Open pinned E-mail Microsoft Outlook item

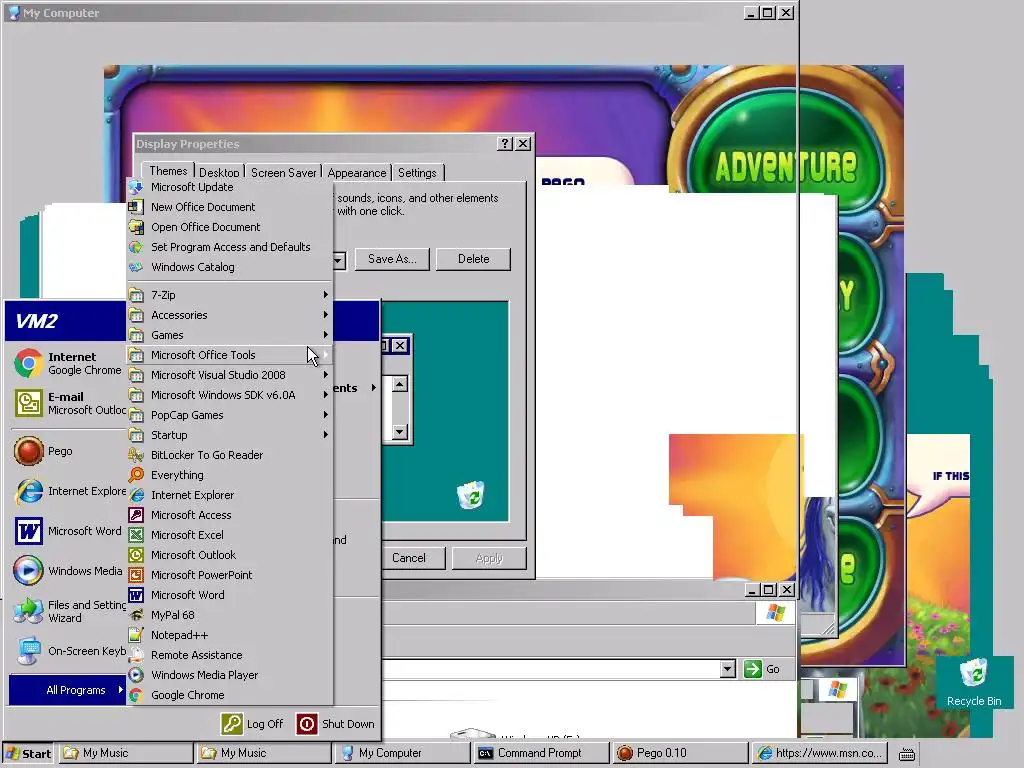pyautogui.click(x=68, y=403)
